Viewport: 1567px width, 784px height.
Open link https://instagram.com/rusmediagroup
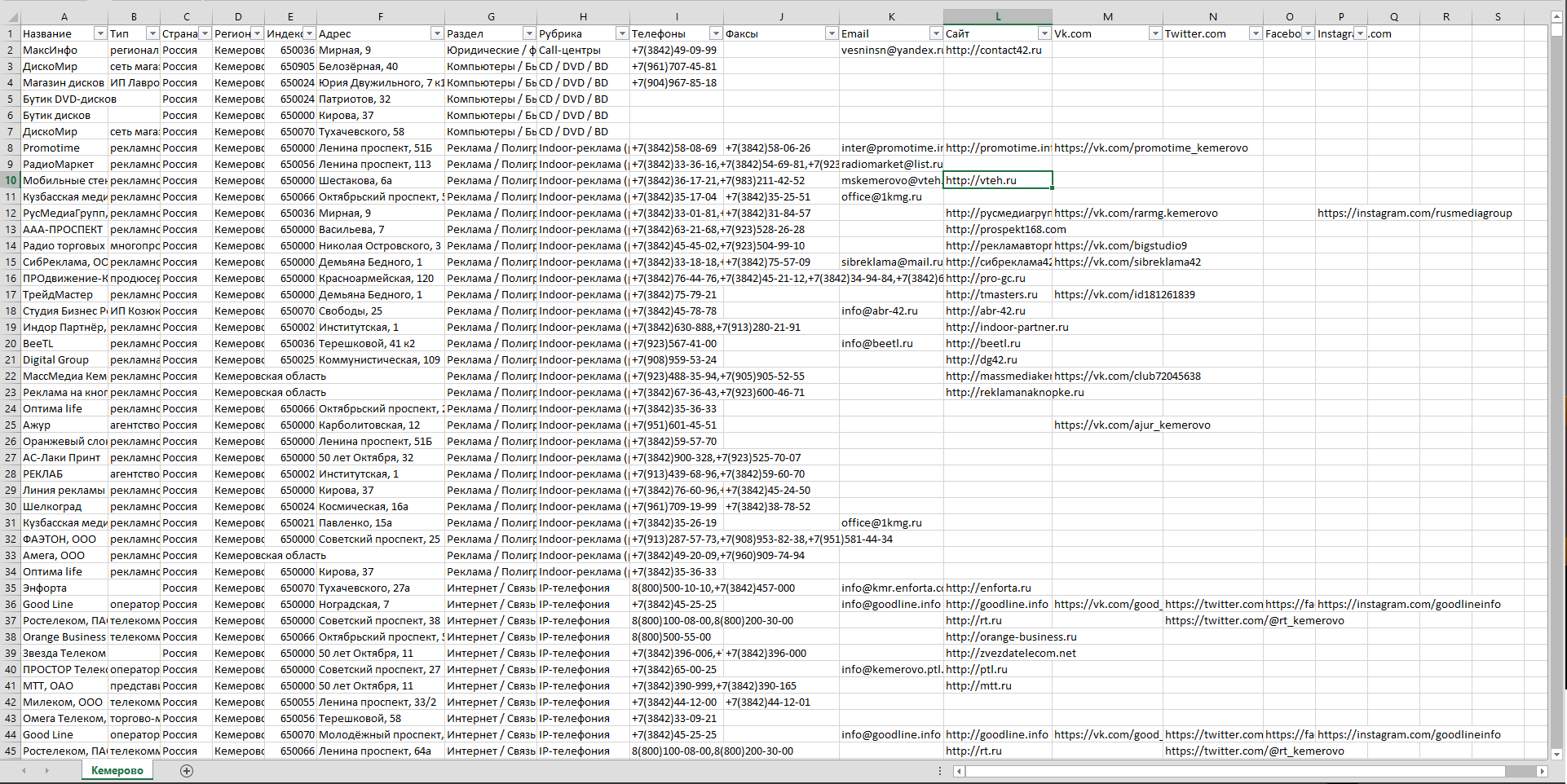(x=1415, y=213)
